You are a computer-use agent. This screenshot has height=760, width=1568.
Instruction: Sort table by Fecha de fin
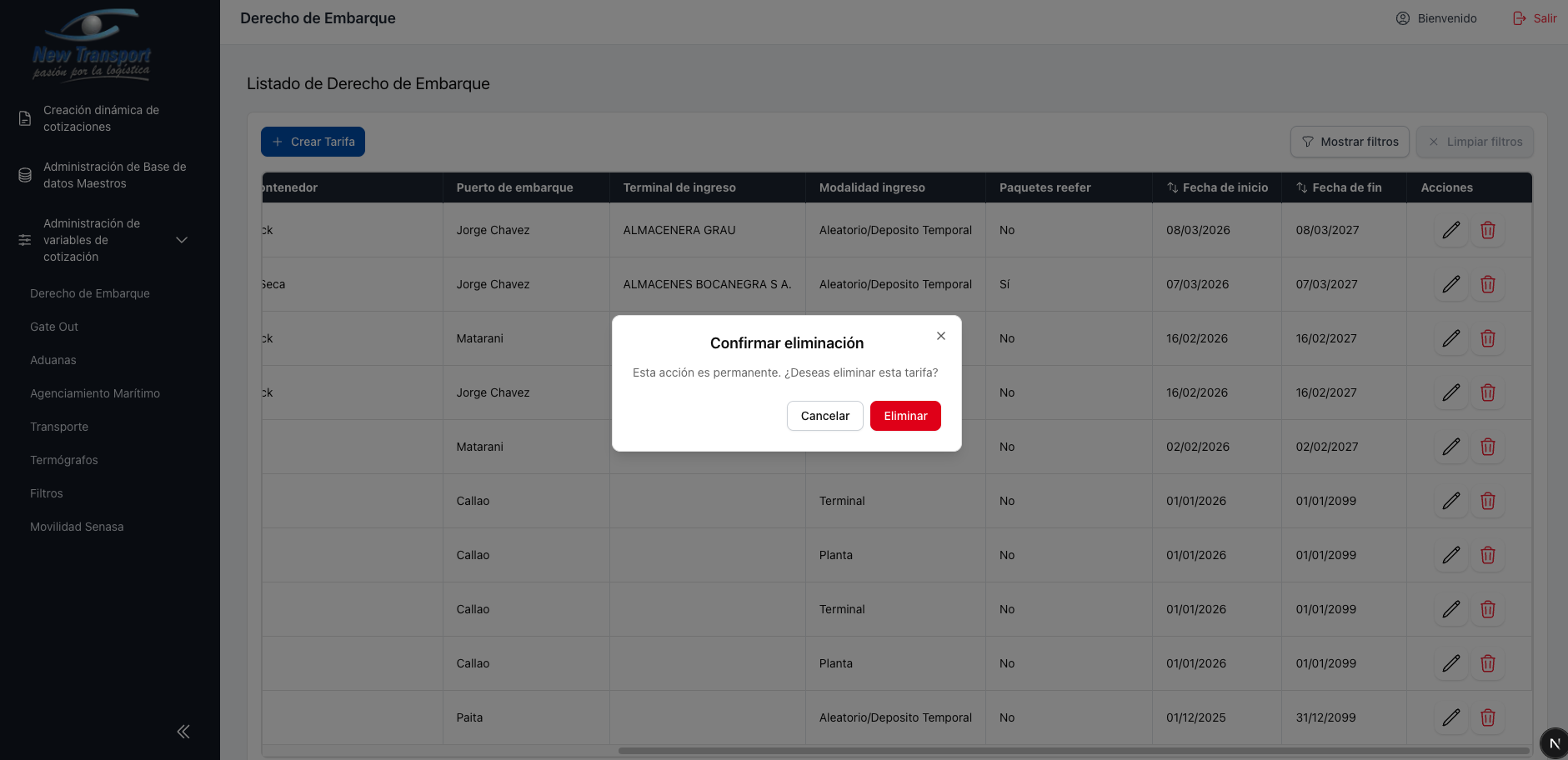1301,187
